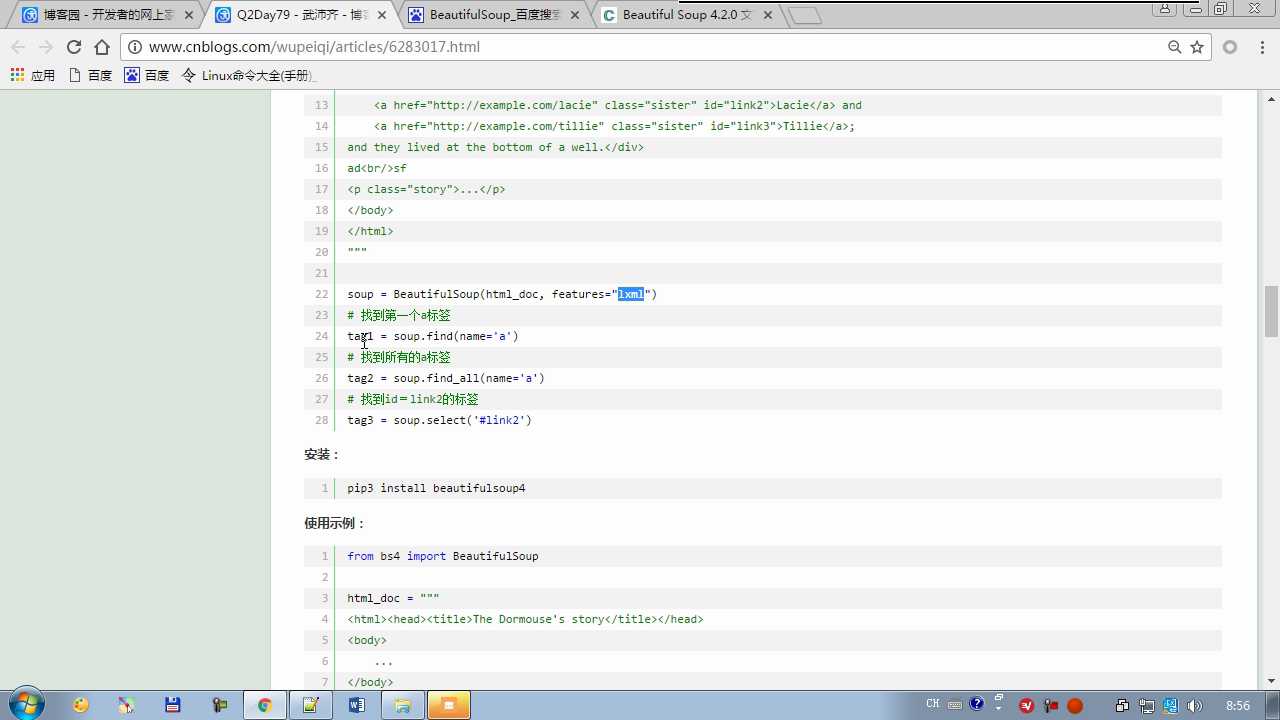The image size is (1280, 720).
Task: Reload the current page
Action: tap(73, 47)
